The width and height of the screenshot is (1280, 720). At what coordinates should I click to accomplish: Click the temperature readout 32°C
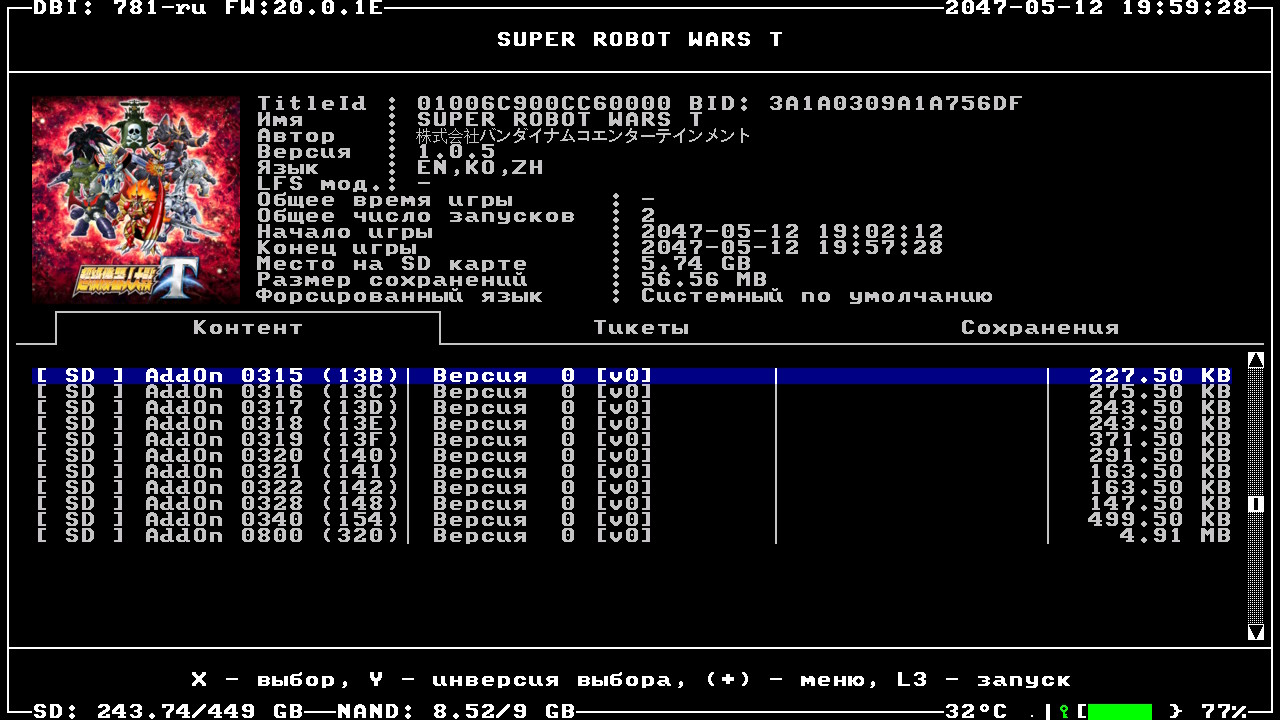click(x=976, y=711)
